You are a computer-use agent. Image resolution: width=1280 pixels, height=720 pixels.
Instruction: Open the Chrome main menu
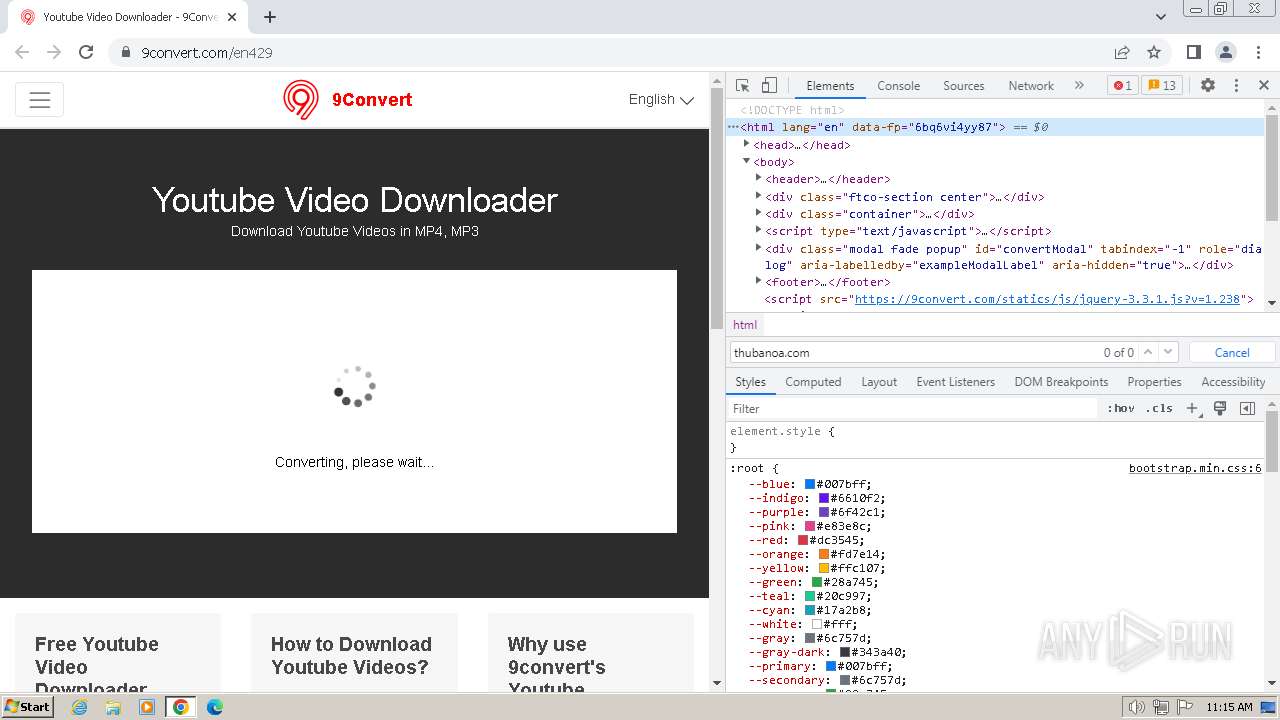[x=1258, y=52]
